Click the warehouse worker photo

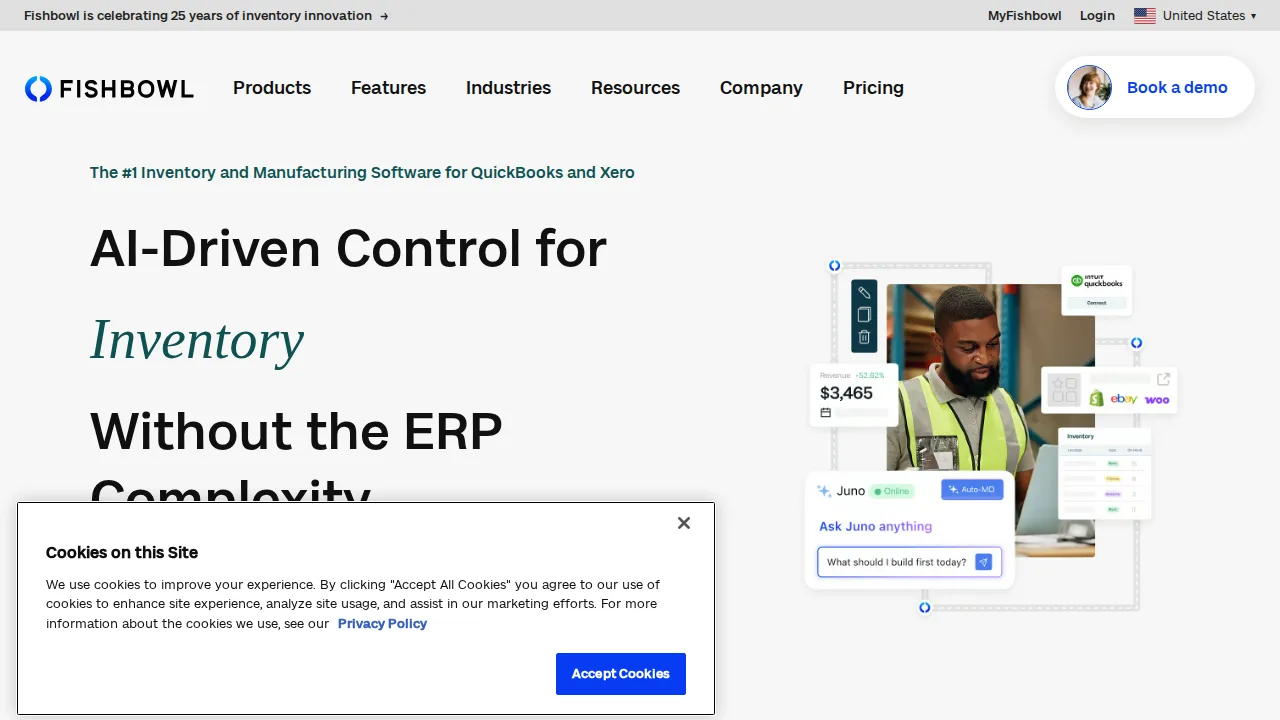pos(990,420)
